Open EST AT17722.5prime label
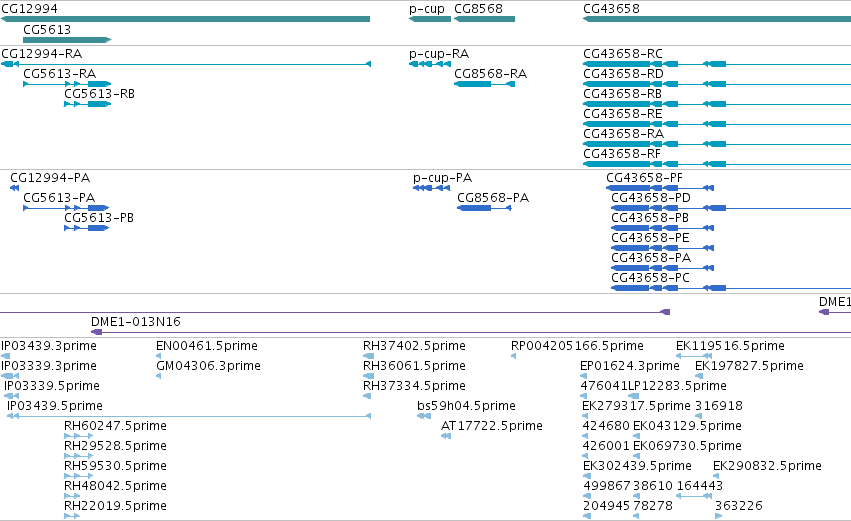The image size is (851, 521). tap(492, 427)
